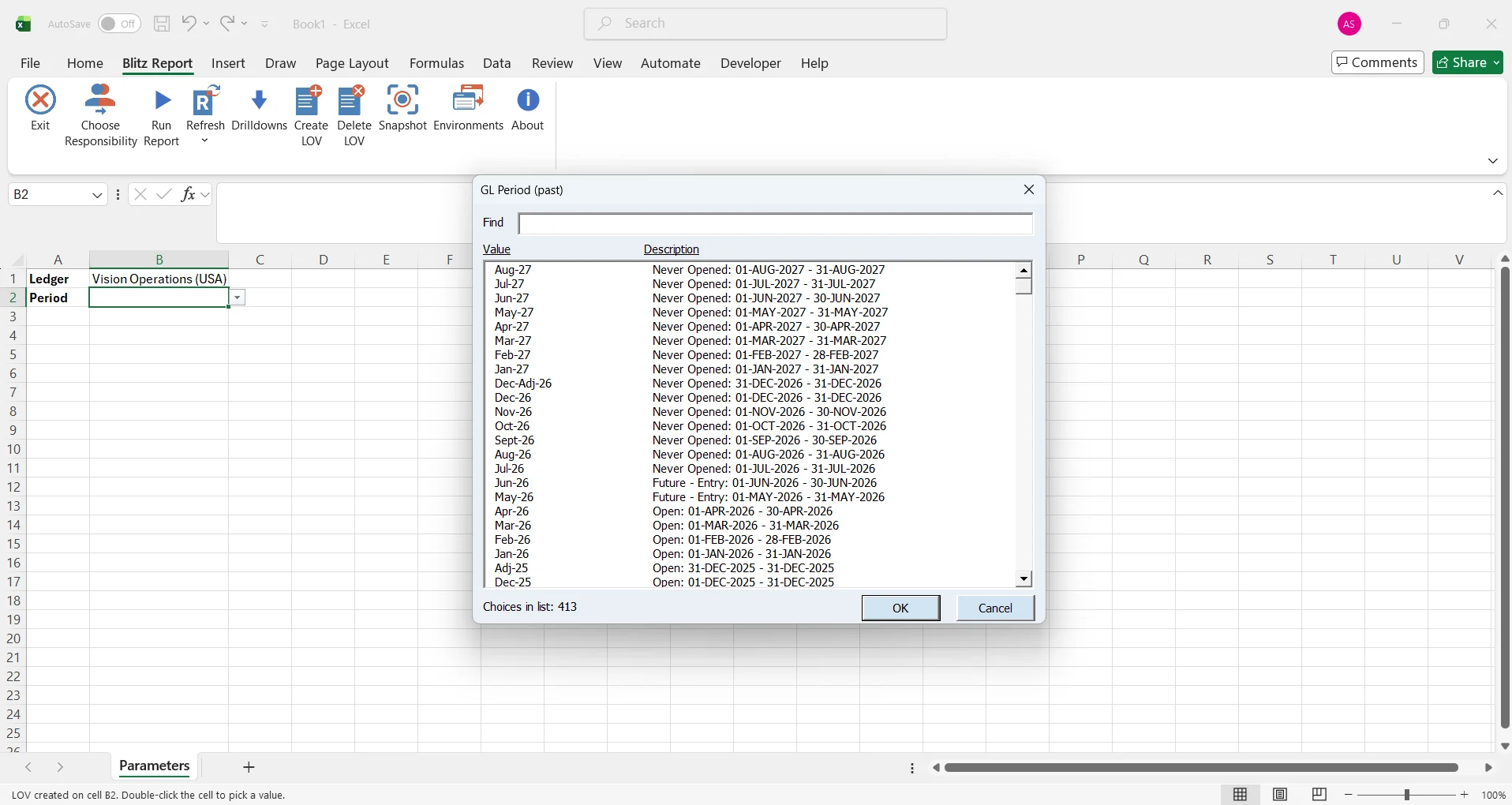The width and height of the screenshot is (1512, 805).
Task: Confirm formula entry with checkmark icon
Action: coord(164,194)
